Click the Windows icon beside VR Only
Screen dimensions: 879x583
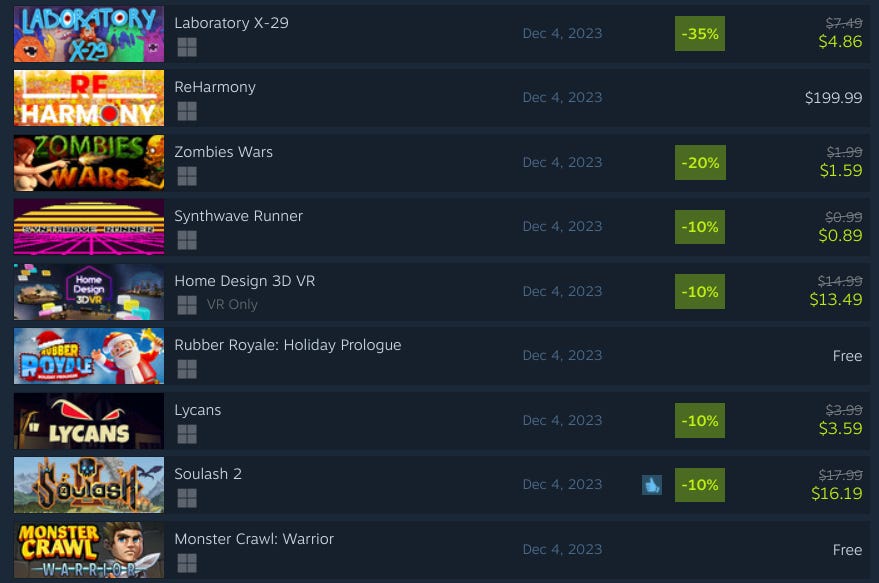point(187,305)
